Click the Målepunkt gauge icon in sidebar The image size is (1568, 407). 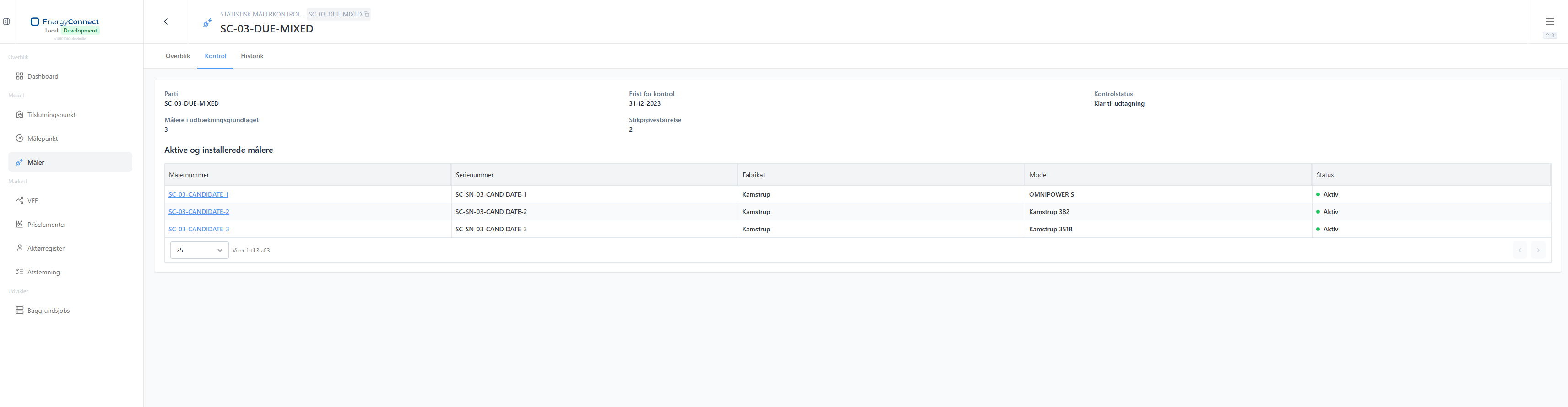tap(20, 138)
